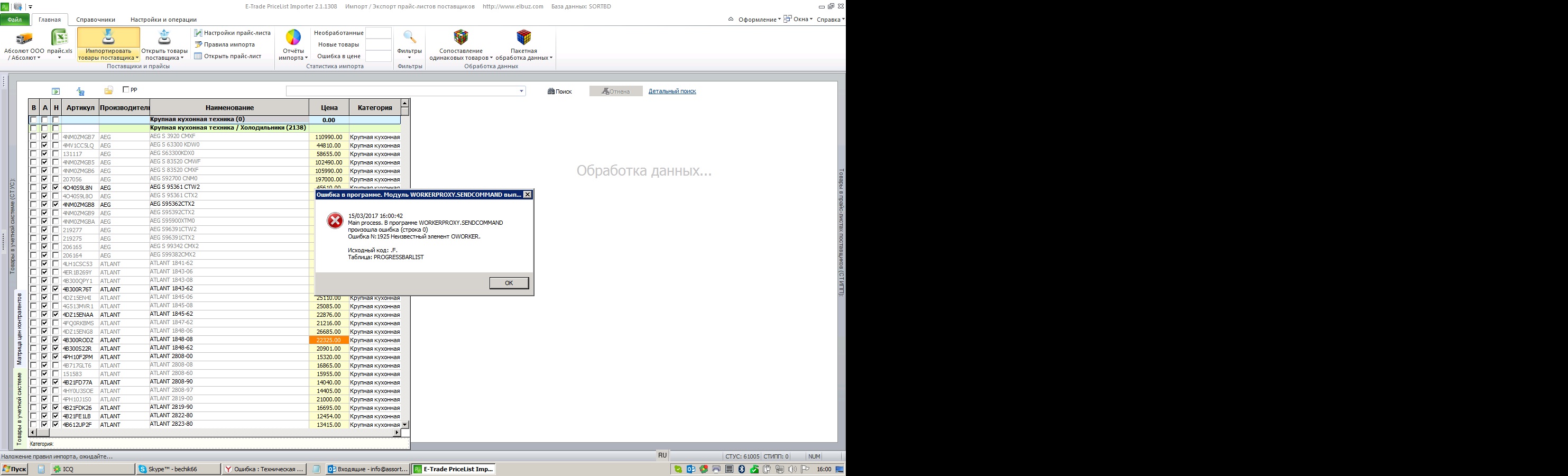Click the Наименование column header
Image resolution: width=1568 pixels, height=476 pixels.
pyautogui.click(x=229, y=108)
